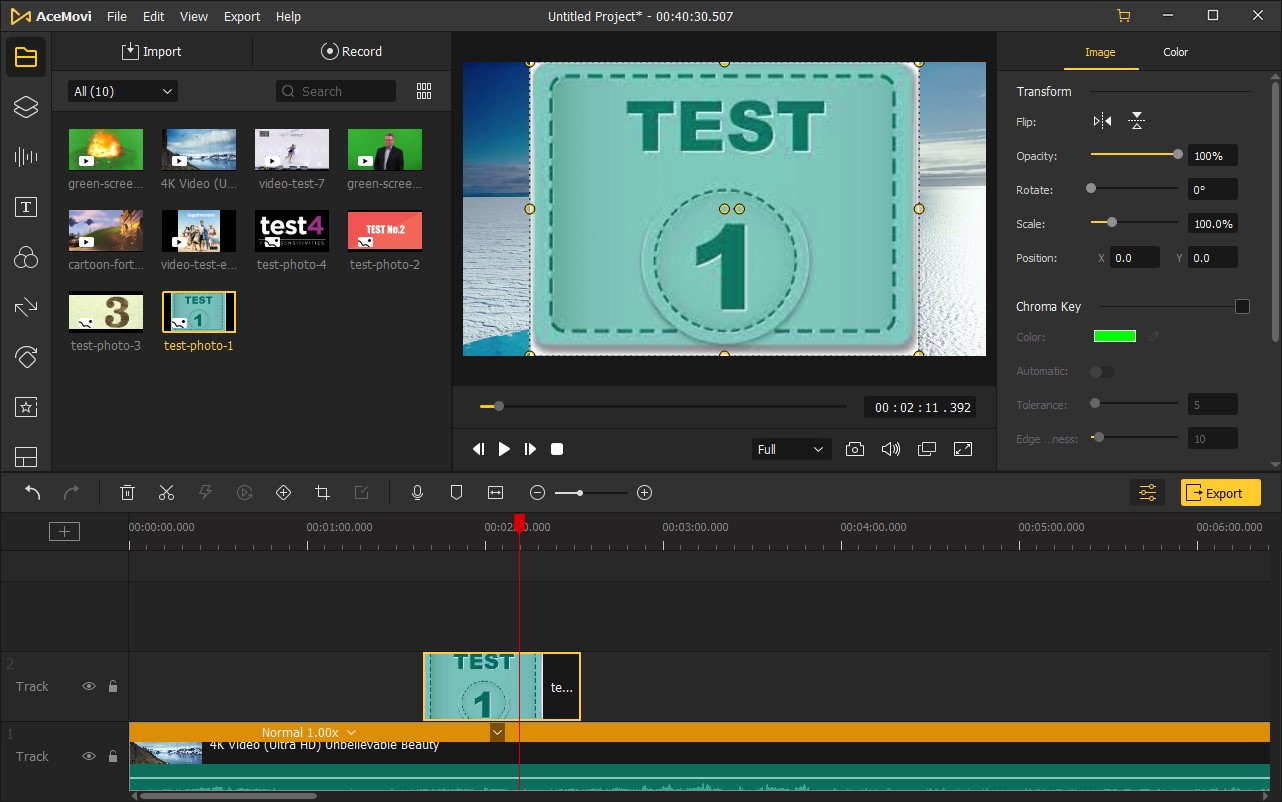
Task: Open the Audio panel in sidebar
Action: (26, 157)
